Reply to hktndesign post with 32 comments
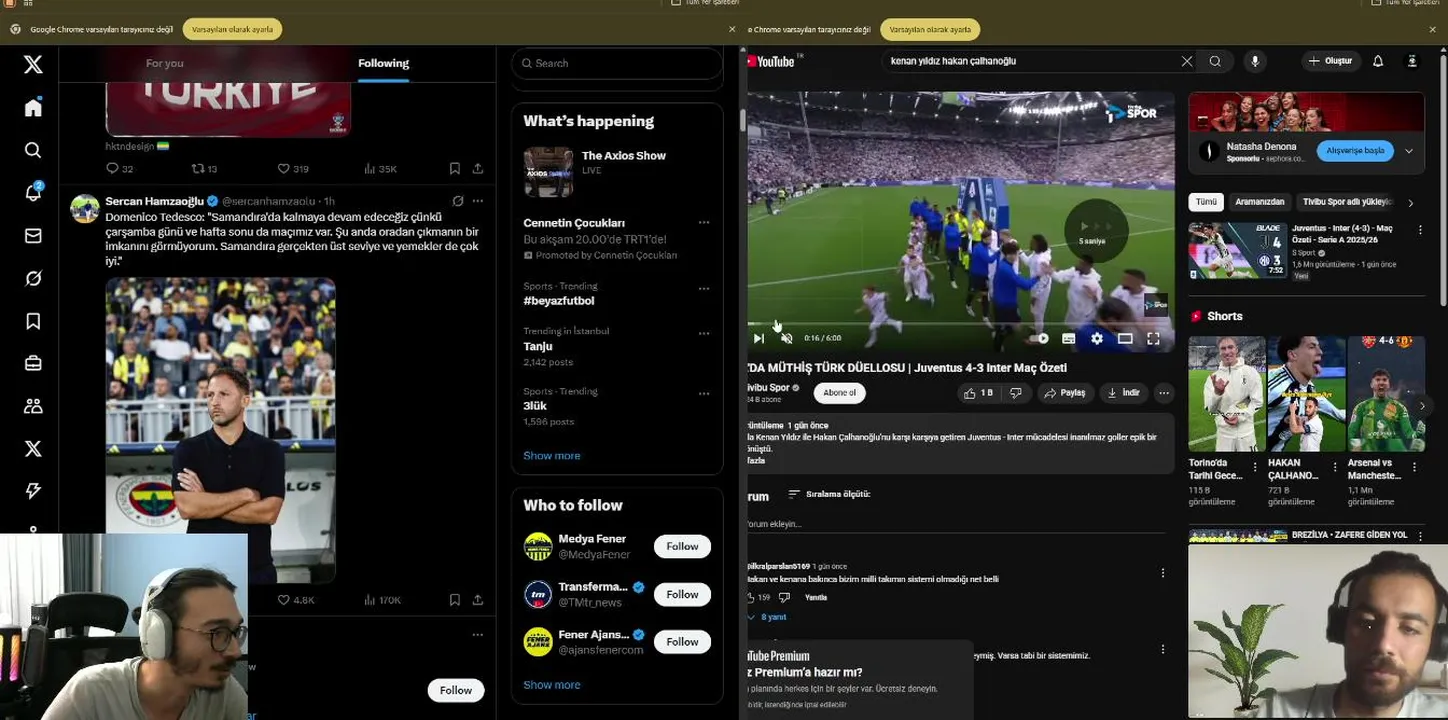This screenshot has height=720, width=1448. (113, 169)
